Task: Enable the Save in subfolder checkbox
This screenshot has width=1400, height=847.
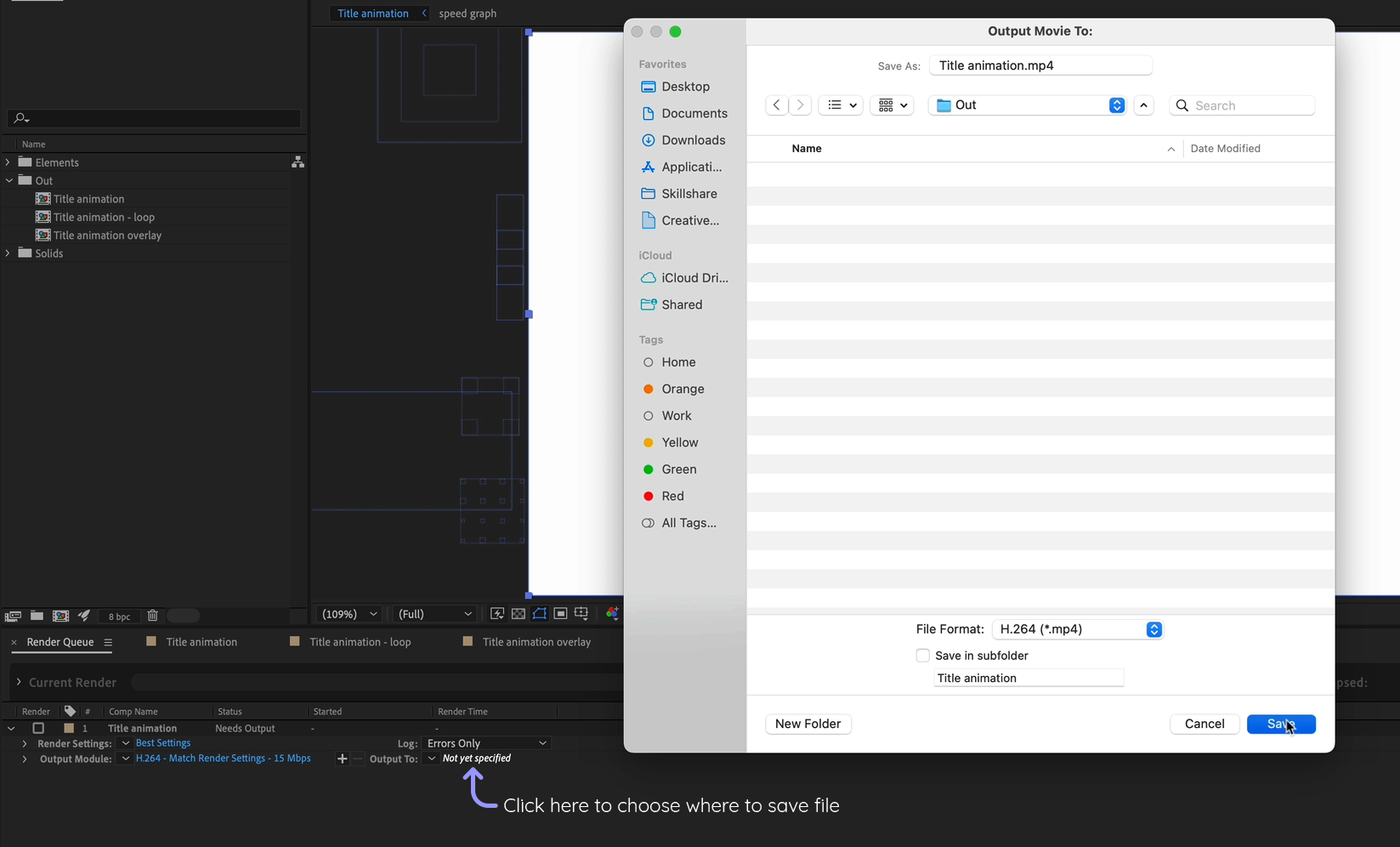Action: coord(922,656)
